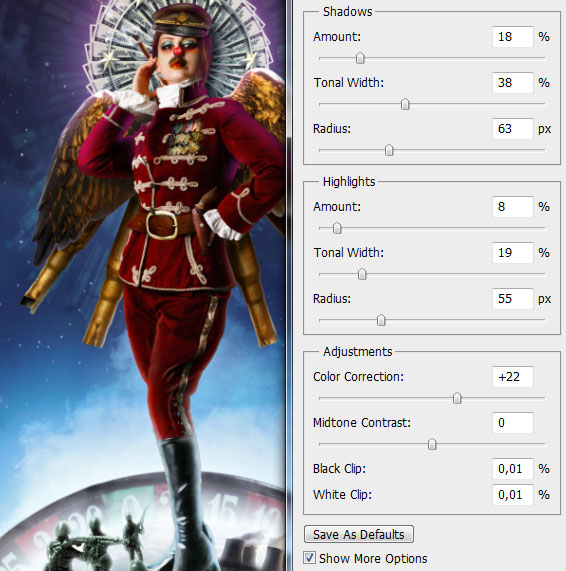
Task: Click the Color Correction value field
Action: (513, 377)
